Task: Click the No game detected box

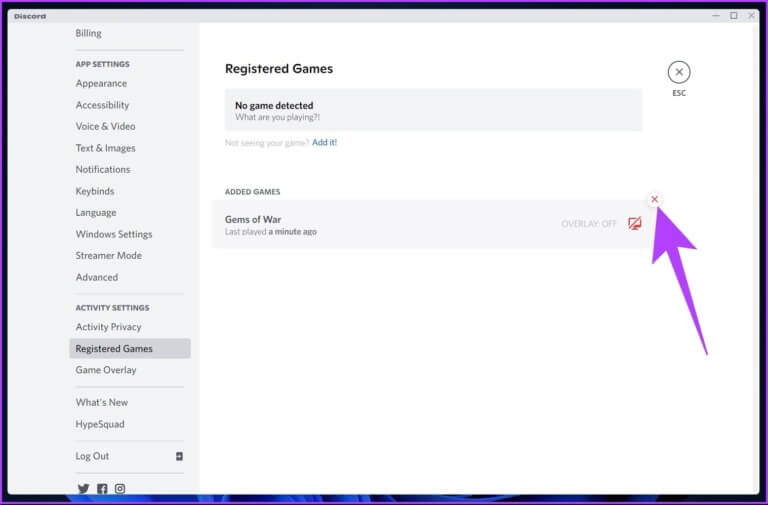Action: pos(433,110)
